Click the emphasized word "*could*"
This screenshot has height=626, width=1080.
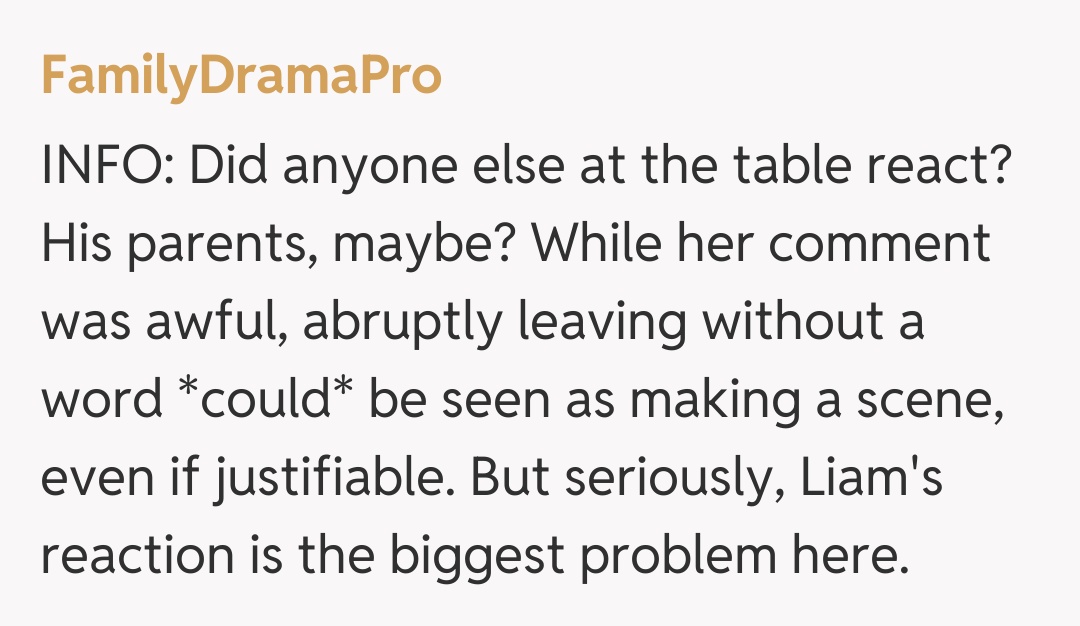click(265, 400)
